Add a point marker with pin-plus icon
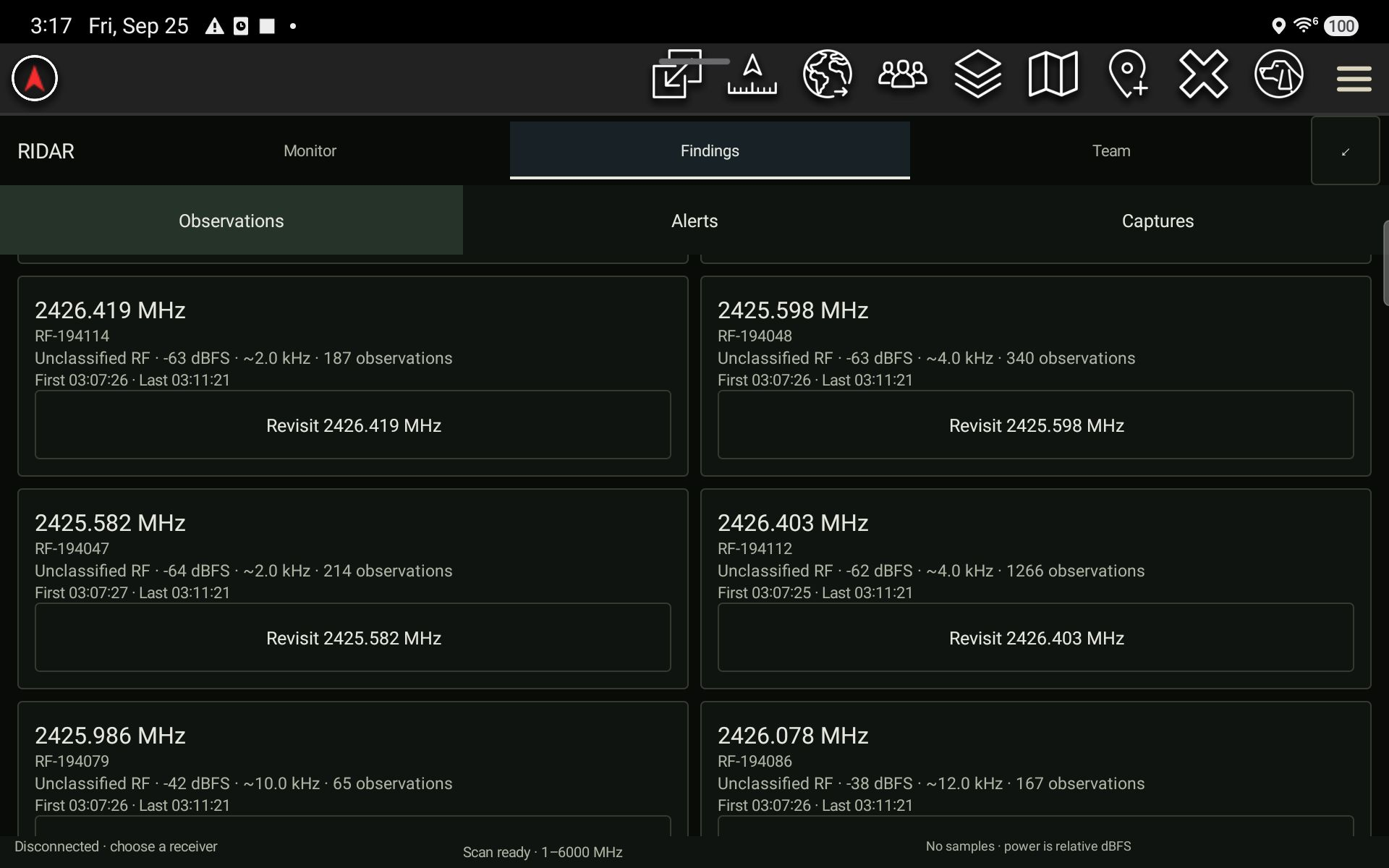Image resolution: width=1389 pixels, height=868 pixels. [1129, 74]
